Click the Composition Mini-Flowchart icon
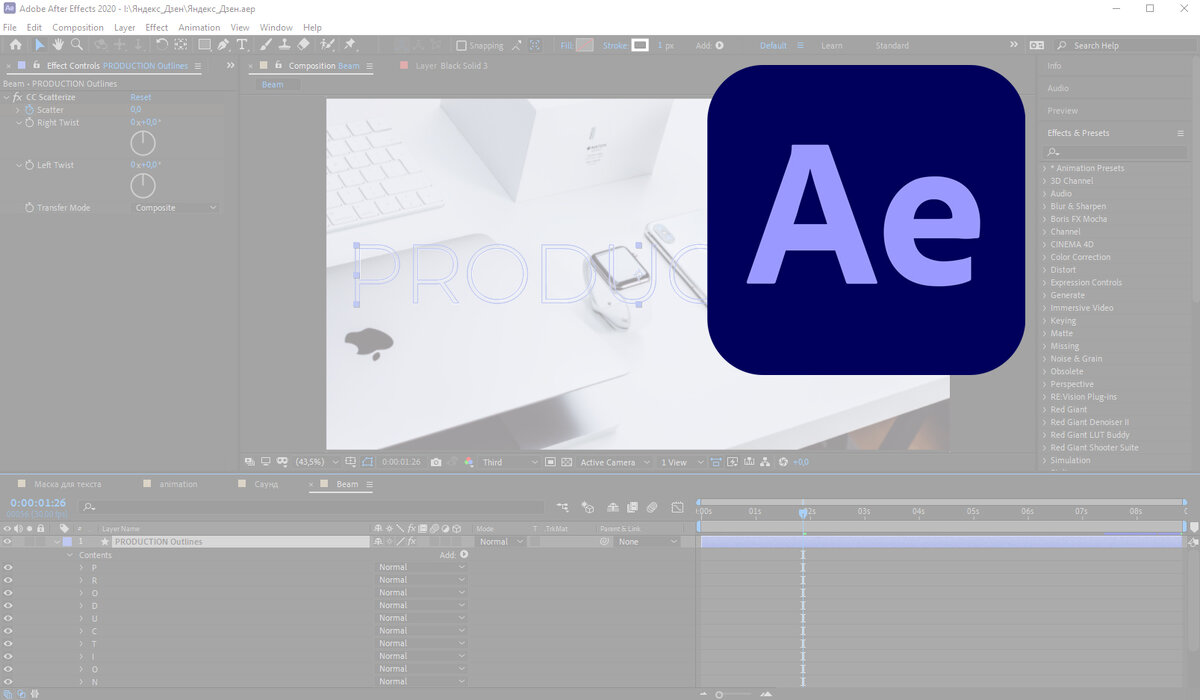The width and height of the screenshot is (1200, 700). coord(563,508)
